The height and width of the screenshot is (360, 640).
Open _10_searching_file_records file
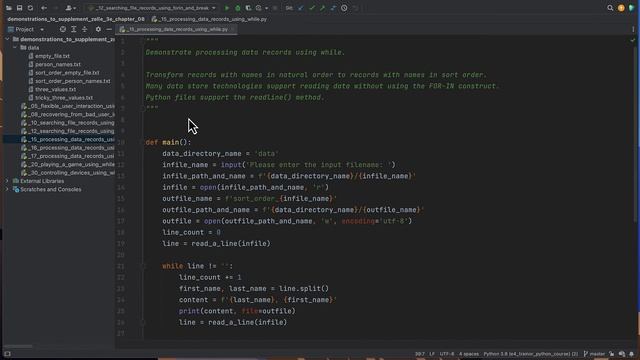(x=68, y=123)
